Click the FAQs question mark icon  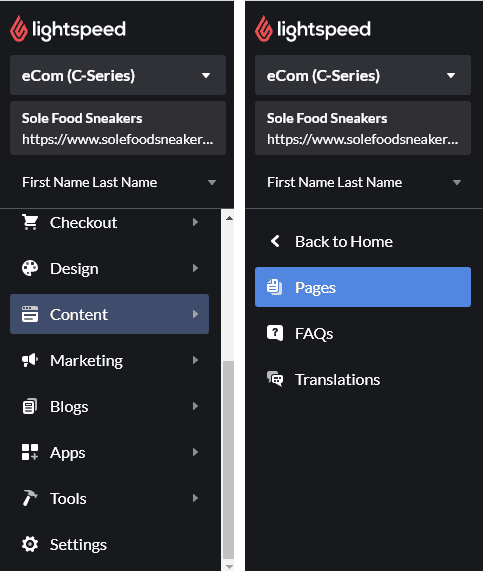click(x=275, y=333)
